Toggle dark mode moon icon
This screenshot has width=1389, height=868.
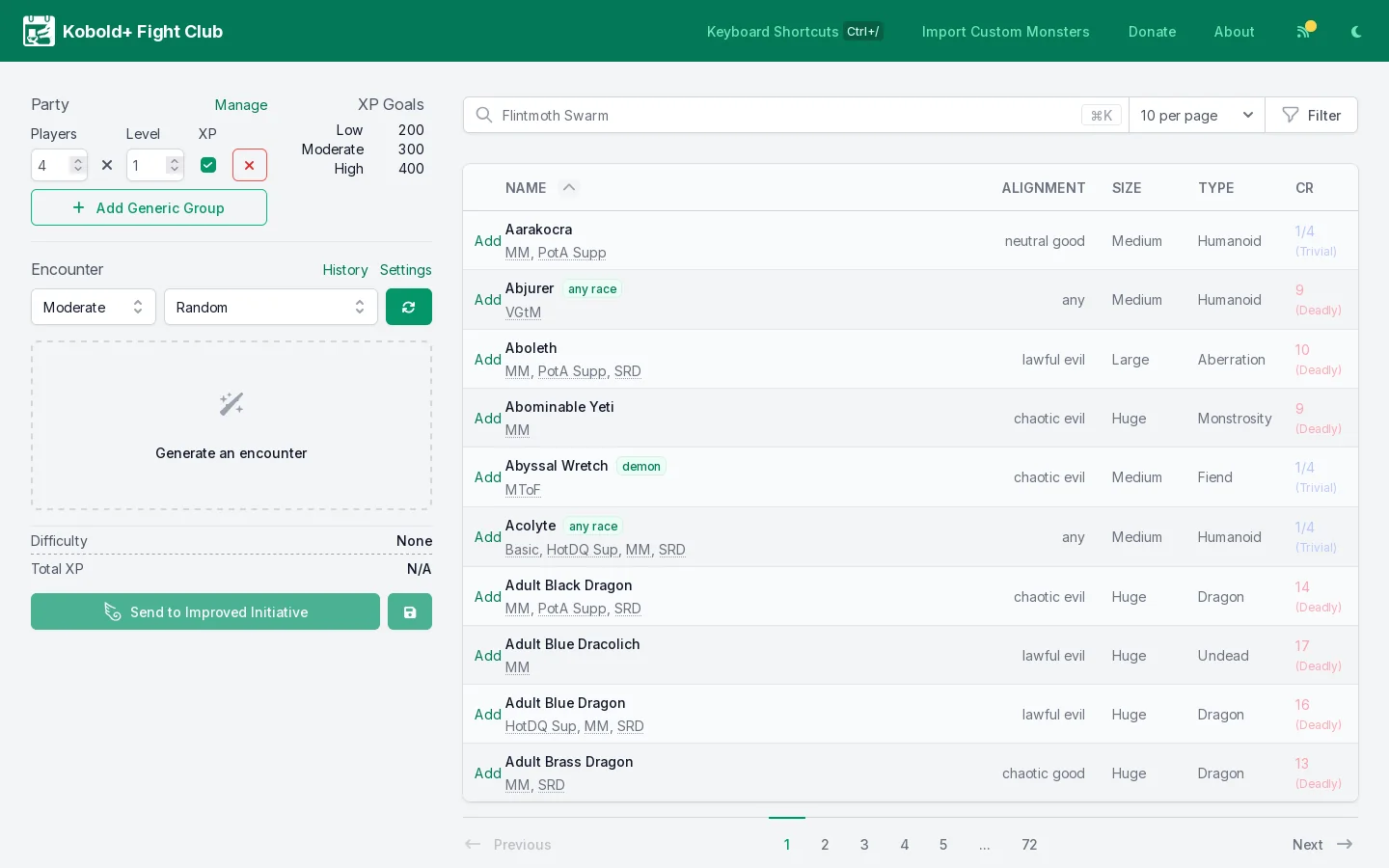[1356, 32]
